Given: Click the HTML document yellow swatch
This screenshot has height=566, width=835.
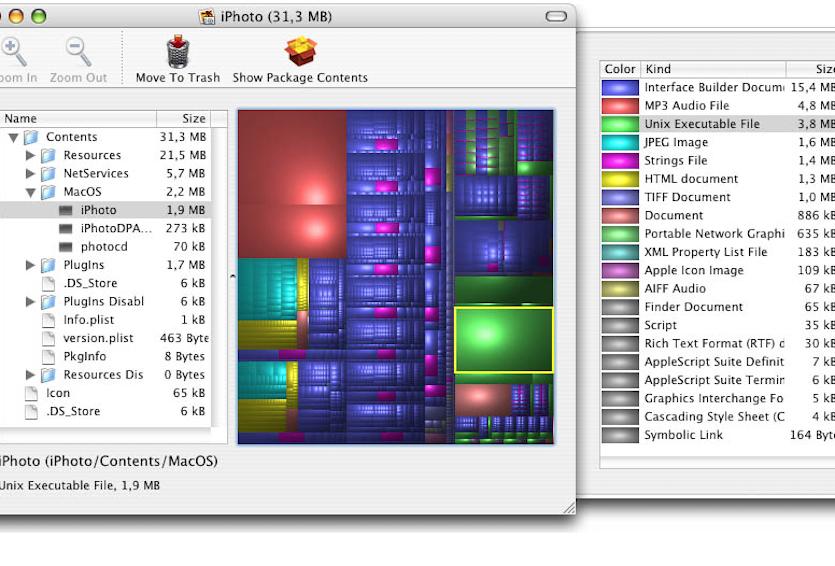Looking at the screenshot, I should [620, 179].
